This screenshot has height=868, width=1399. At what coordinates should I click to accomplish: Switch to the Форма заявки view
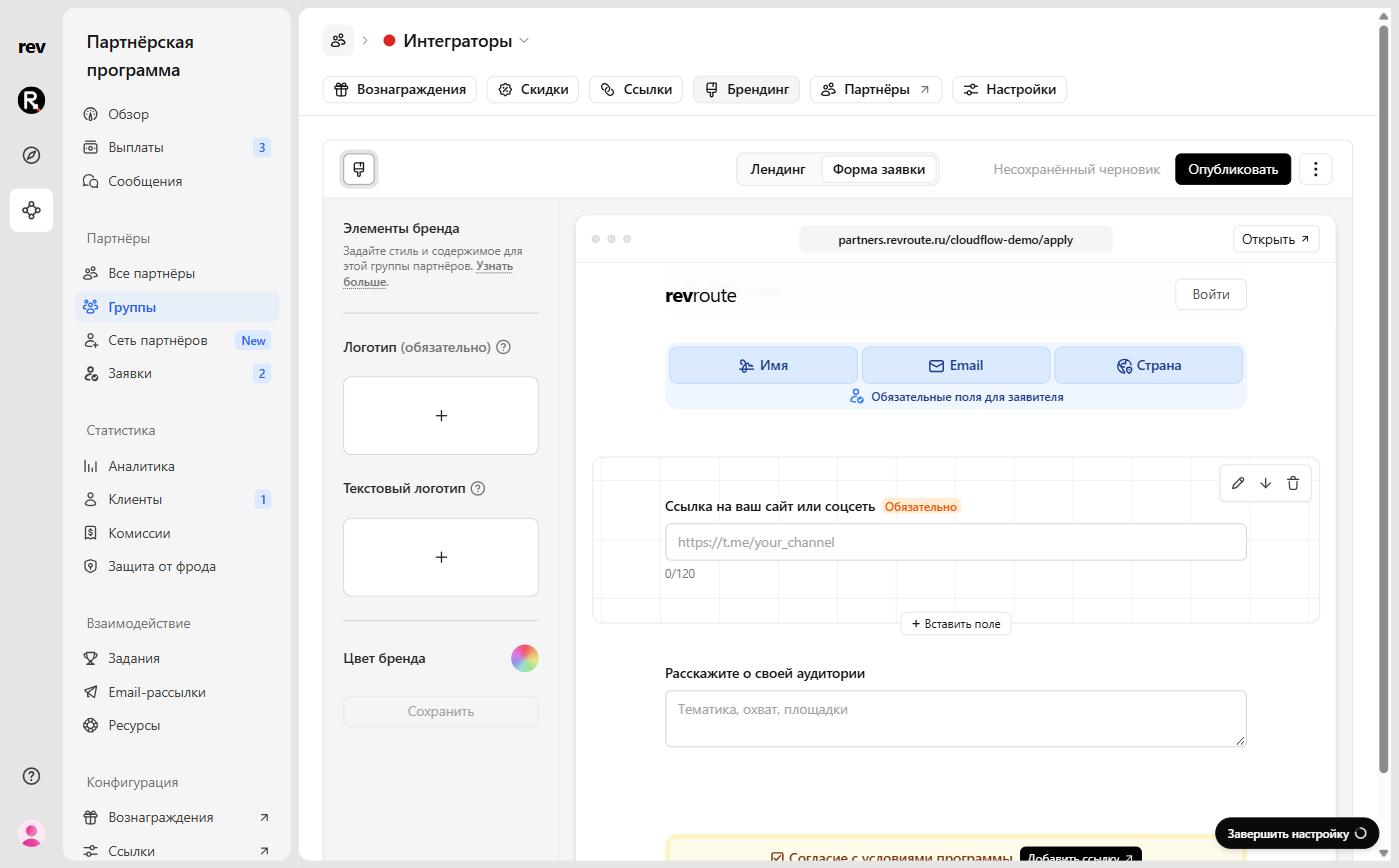tap(879, 169)
